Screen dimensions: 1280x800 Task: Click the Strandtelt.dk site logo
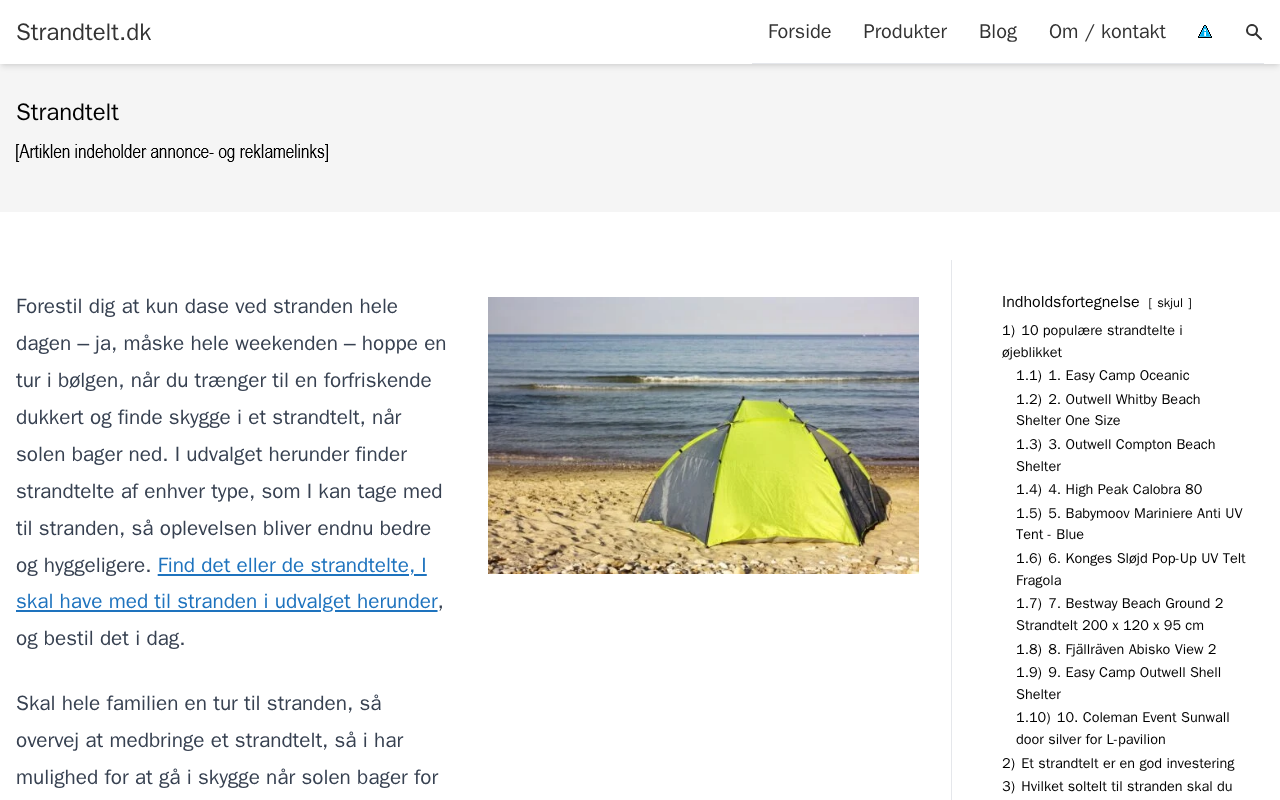[x=84, y=32]
